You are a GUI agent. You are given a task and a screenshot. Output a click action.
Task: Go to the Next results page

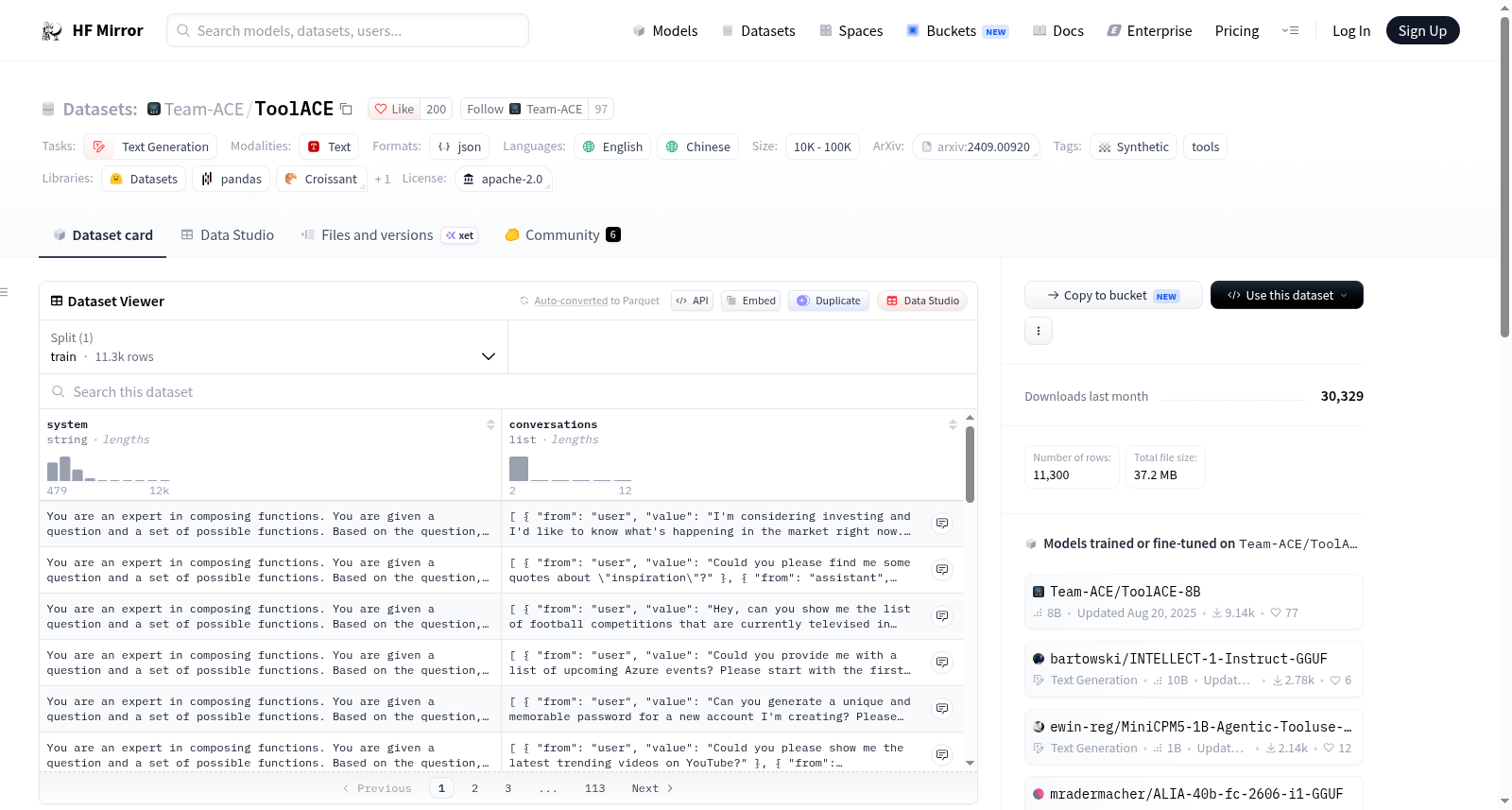[x=652, y=788]
